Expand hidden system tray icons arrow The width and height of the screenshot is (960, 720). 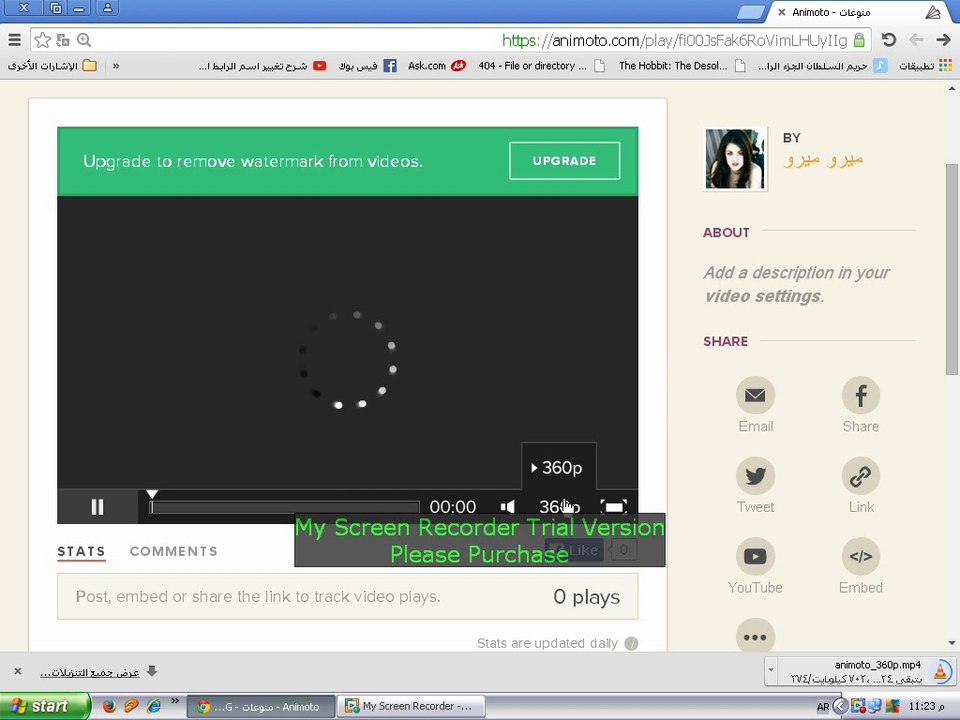click(841, 707)
